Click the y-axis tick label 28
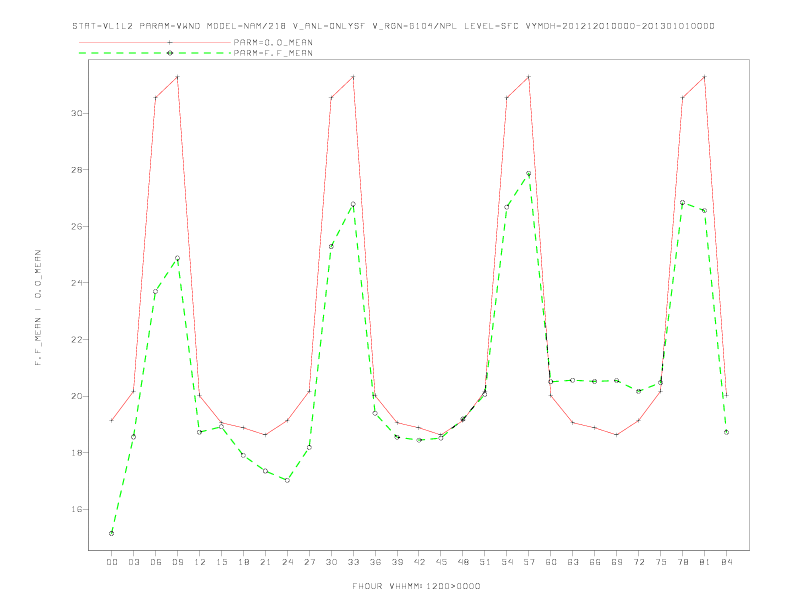 tap(76, 170)
